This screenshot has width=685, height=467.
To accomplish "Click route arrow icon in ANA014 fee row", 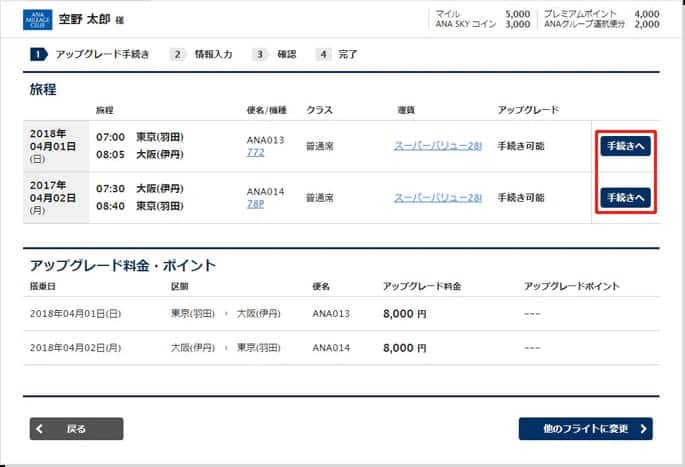I will point(226,348).
